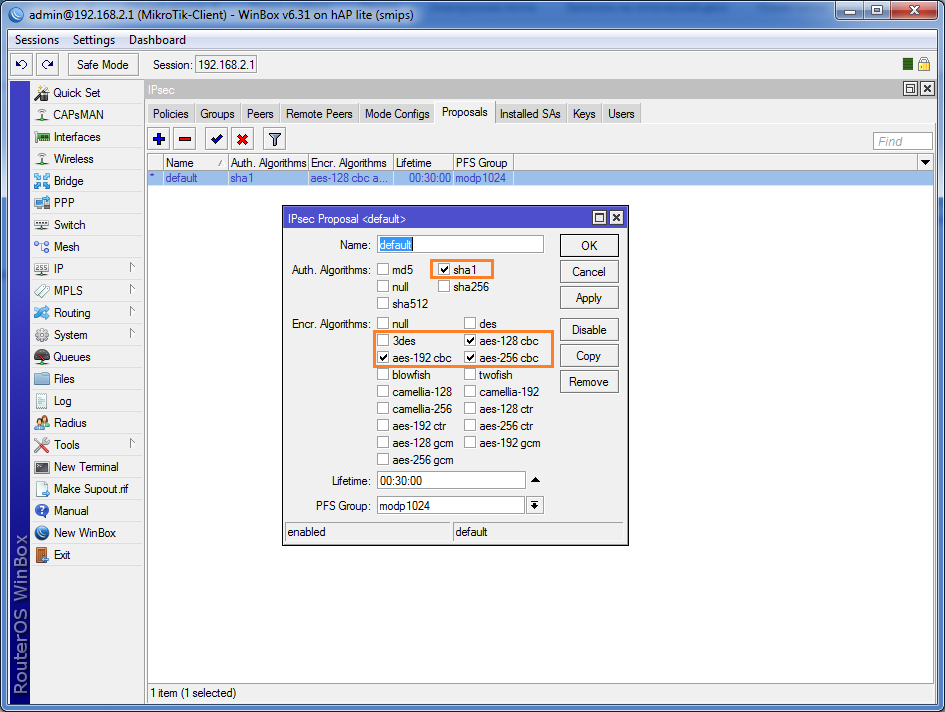The image size is (945, 712).
Task: Open the PFS Group dropdown
Action: click(535, 505)
